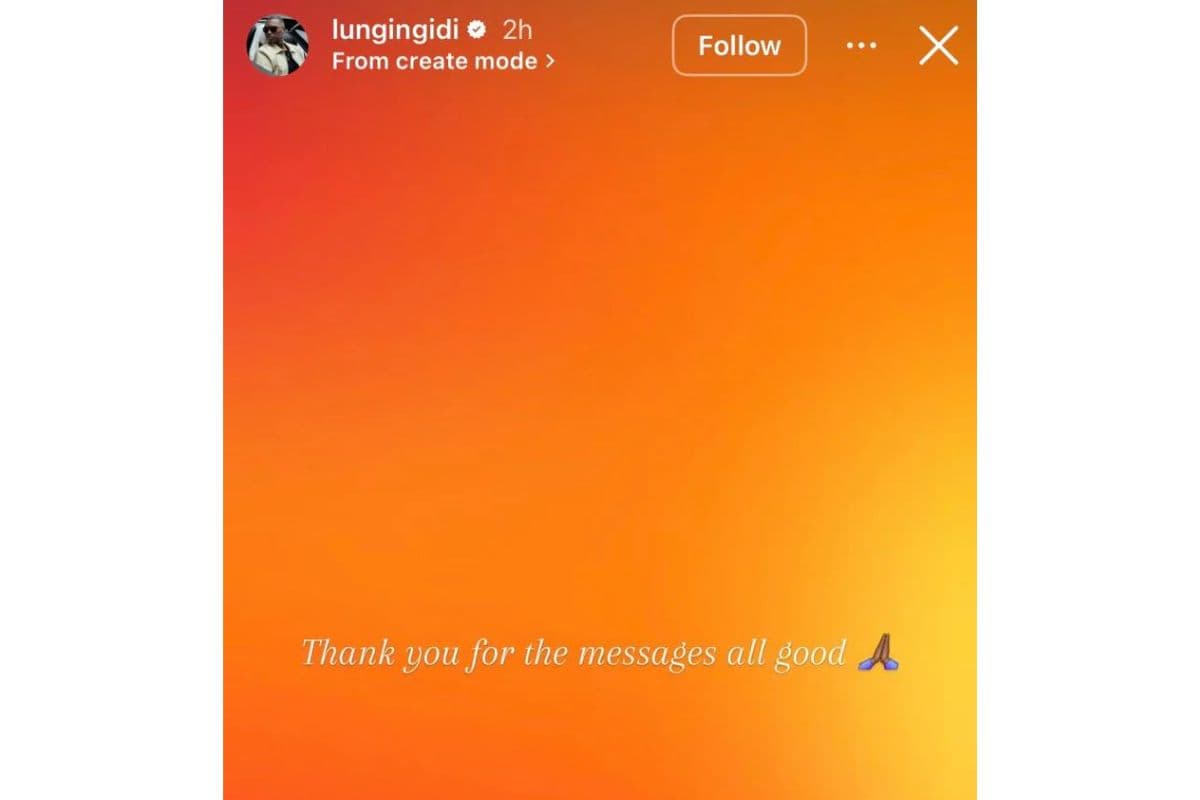Open the lungingidi username link
This screenshot has width=1200, height=800.
pyautogui.click(x=395, y=31)
